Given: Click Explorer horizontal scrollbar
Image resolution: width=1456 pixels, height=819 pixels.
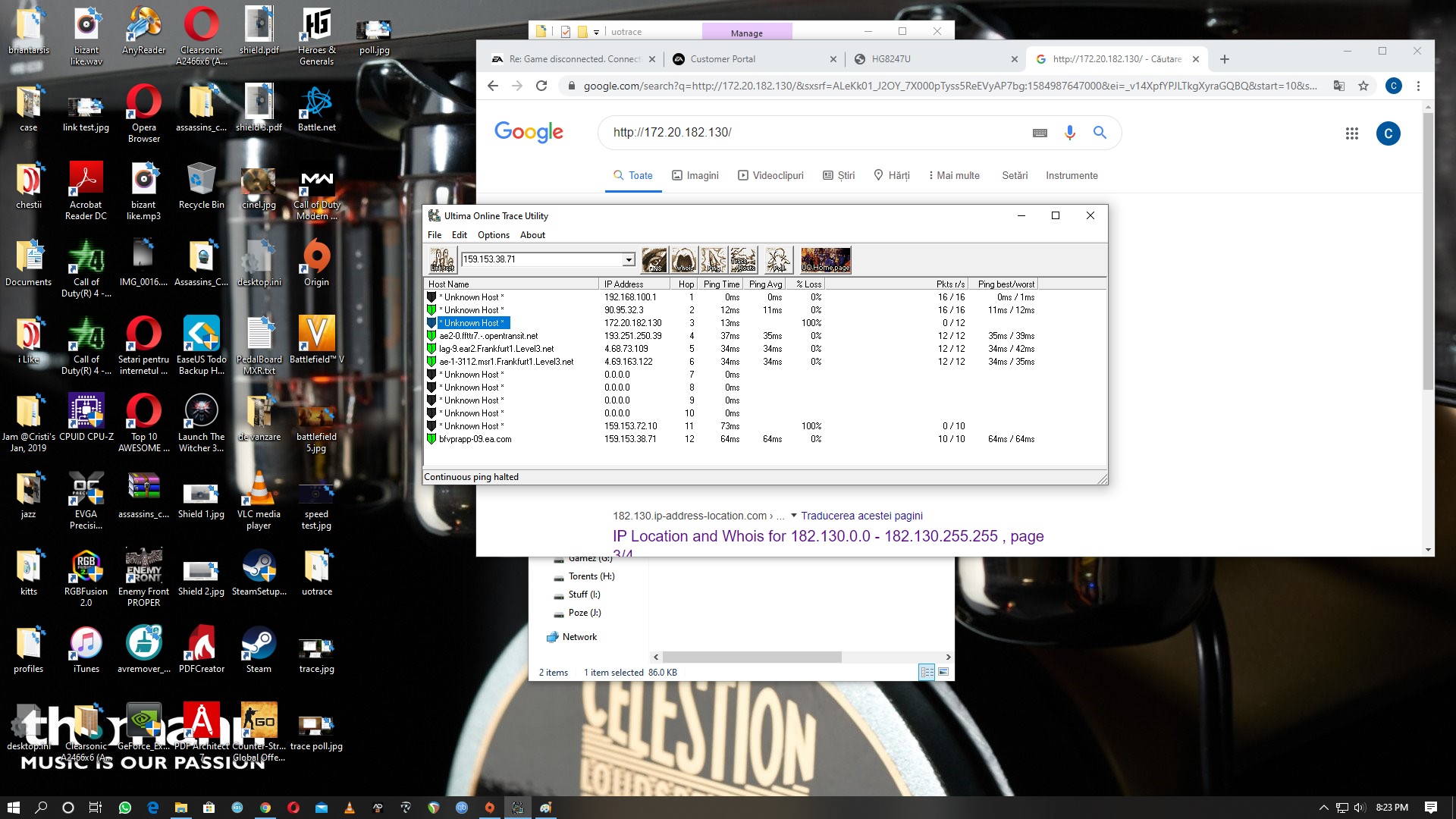Looking at the screenshot, I should click(x=752, y=657).
